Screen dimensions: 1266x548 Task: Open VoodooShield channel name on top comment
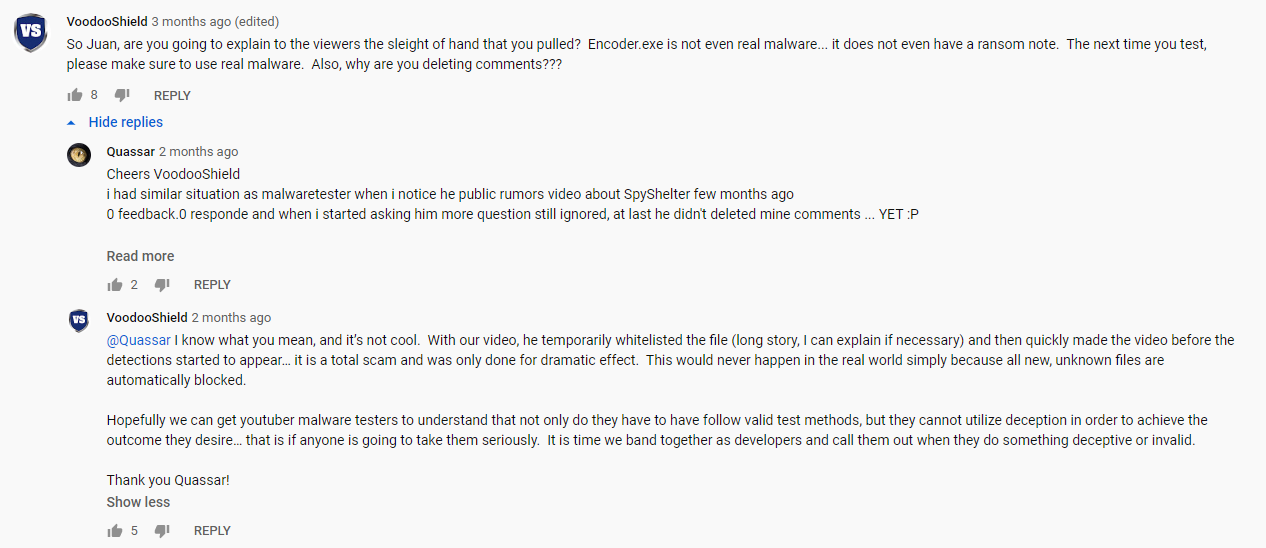[107, 21]
